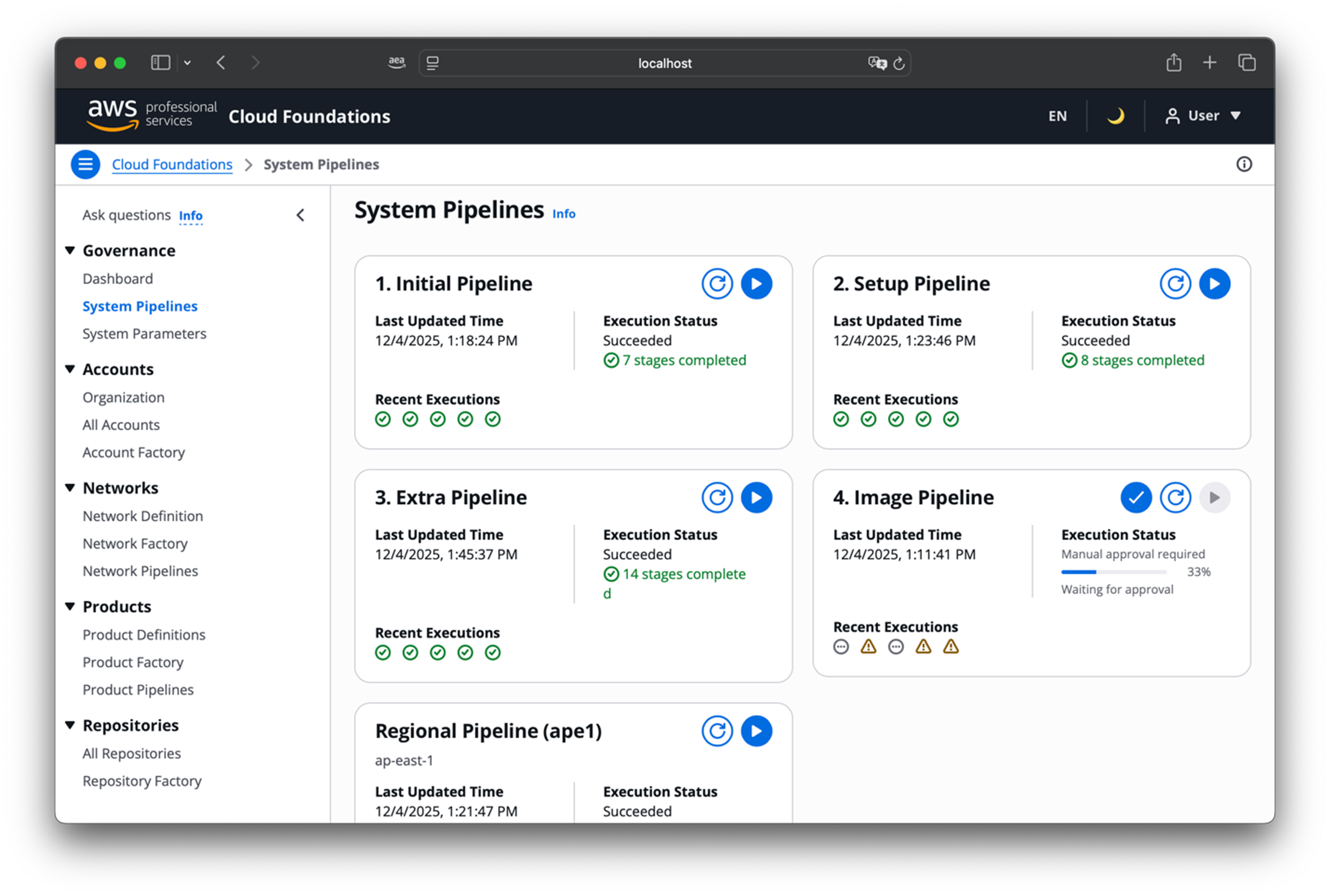The width and height of the screenshot is (1330, 896).
Task: Open Info link next to System Pipelines
Action: [x=563, y=214]
